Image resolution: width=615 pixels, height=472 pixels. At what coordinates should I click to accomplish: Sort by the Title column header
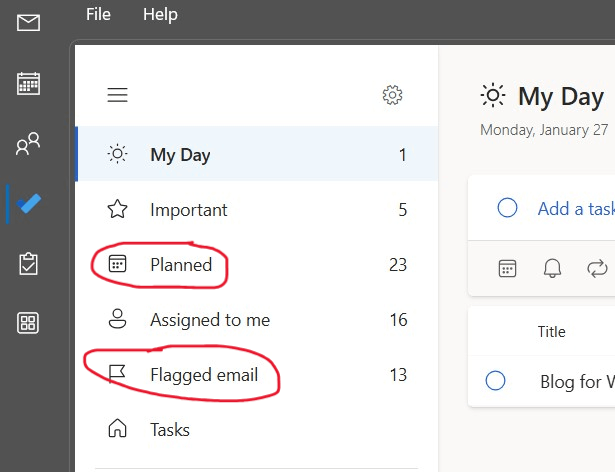[x=551, y=332]
